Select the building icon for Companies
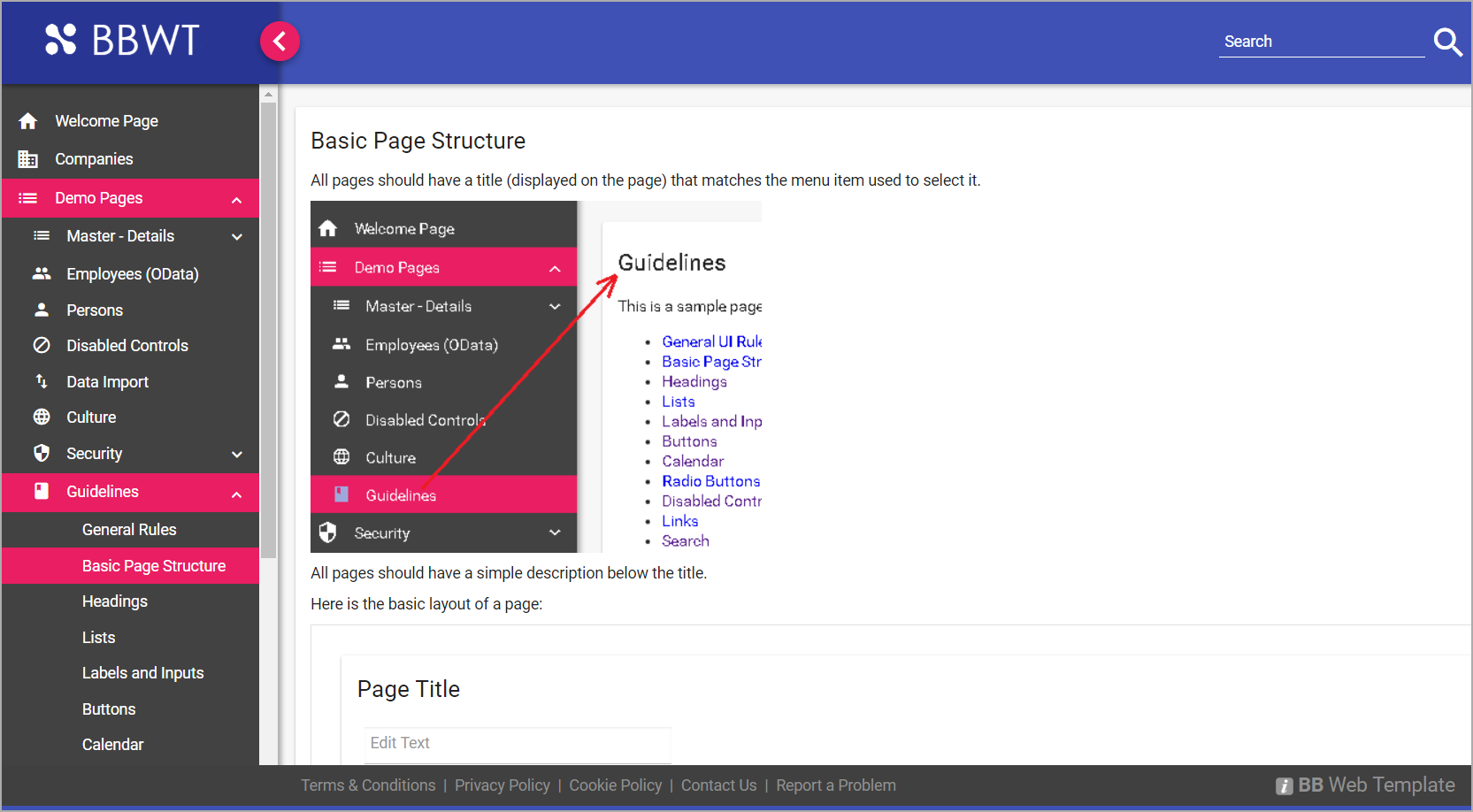Image resolution: width=1473 pixels, height=812 pixels. [x=27, y=159]
